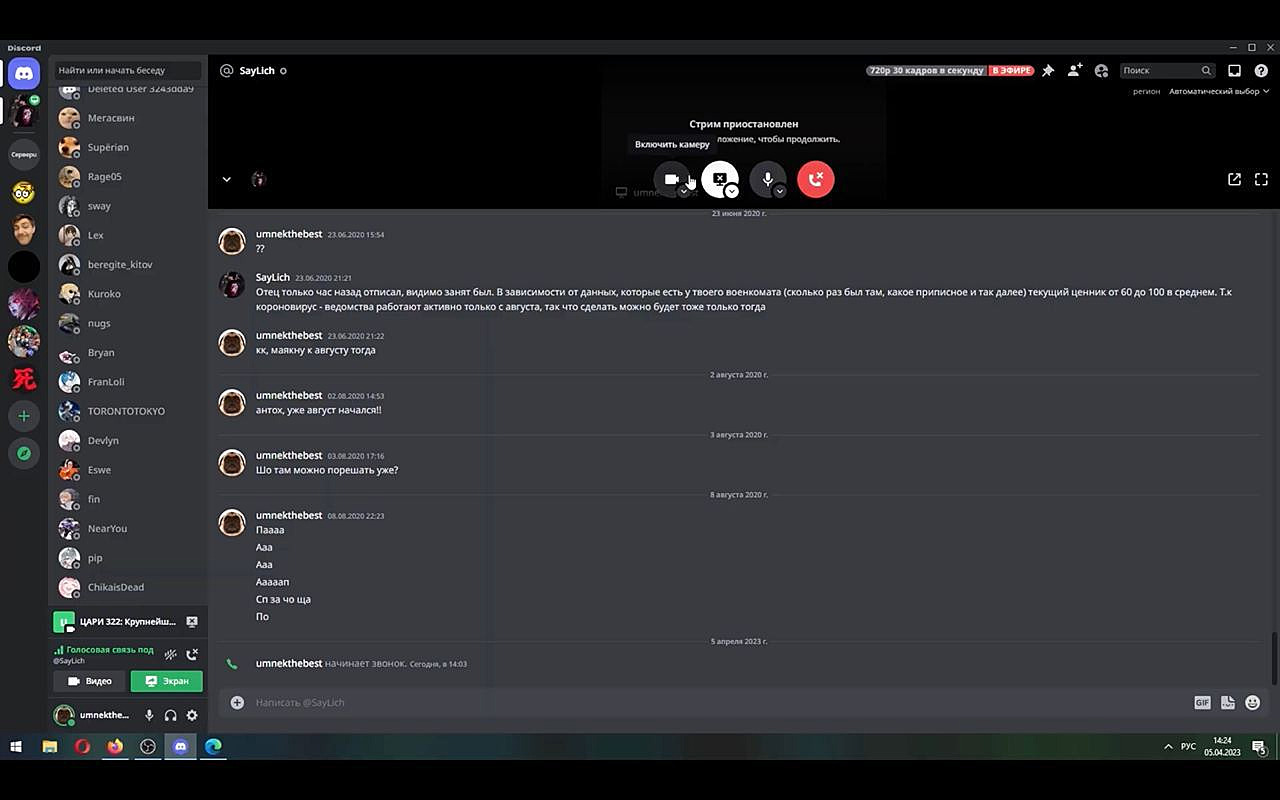Open conversation with fin
Screen dimensions: 1280x800
(x=128, y=499)
